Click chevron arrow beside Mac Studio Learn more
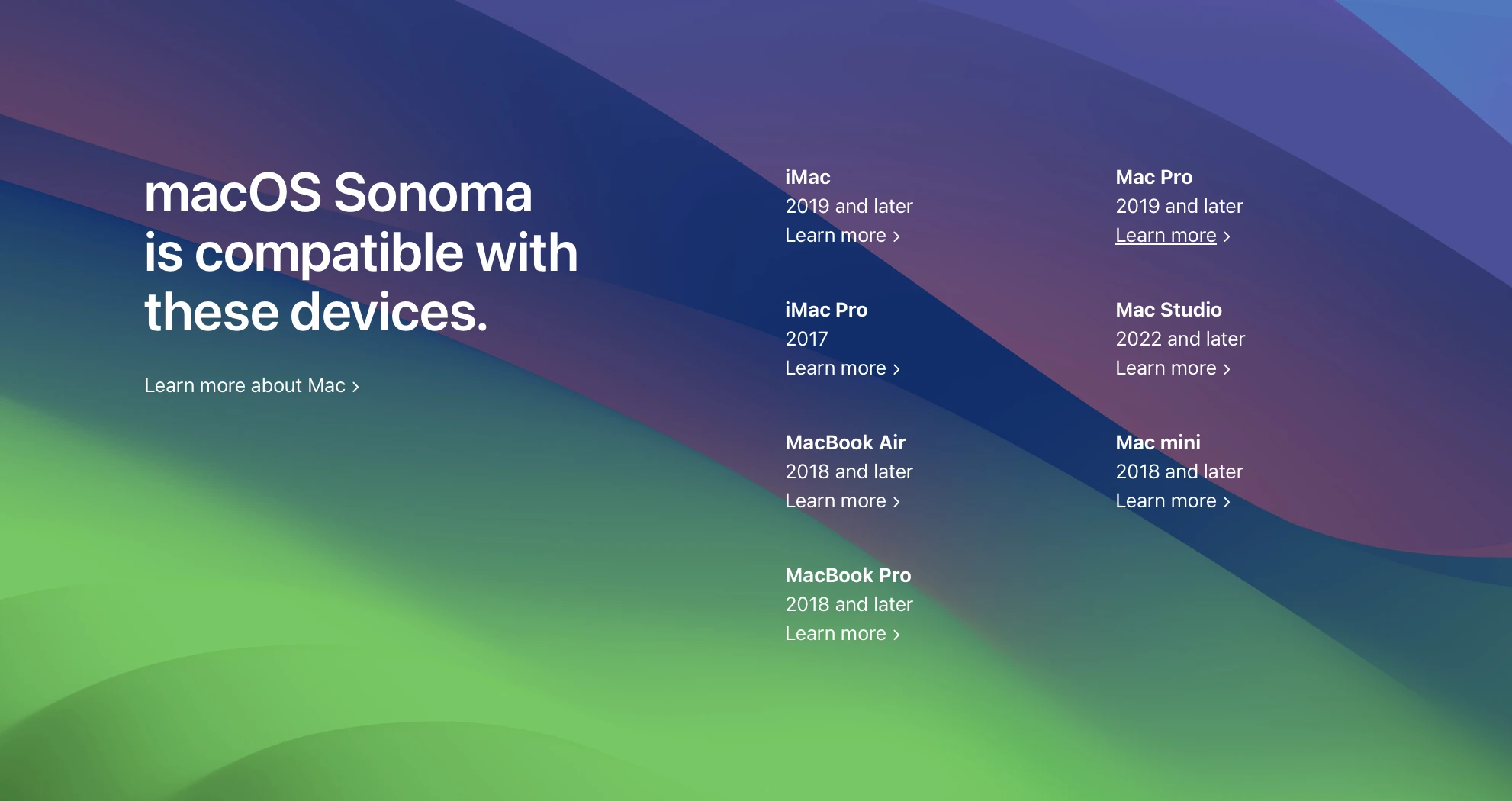This screenshot has width=1512, height=801. click(x=1227, y=370)
